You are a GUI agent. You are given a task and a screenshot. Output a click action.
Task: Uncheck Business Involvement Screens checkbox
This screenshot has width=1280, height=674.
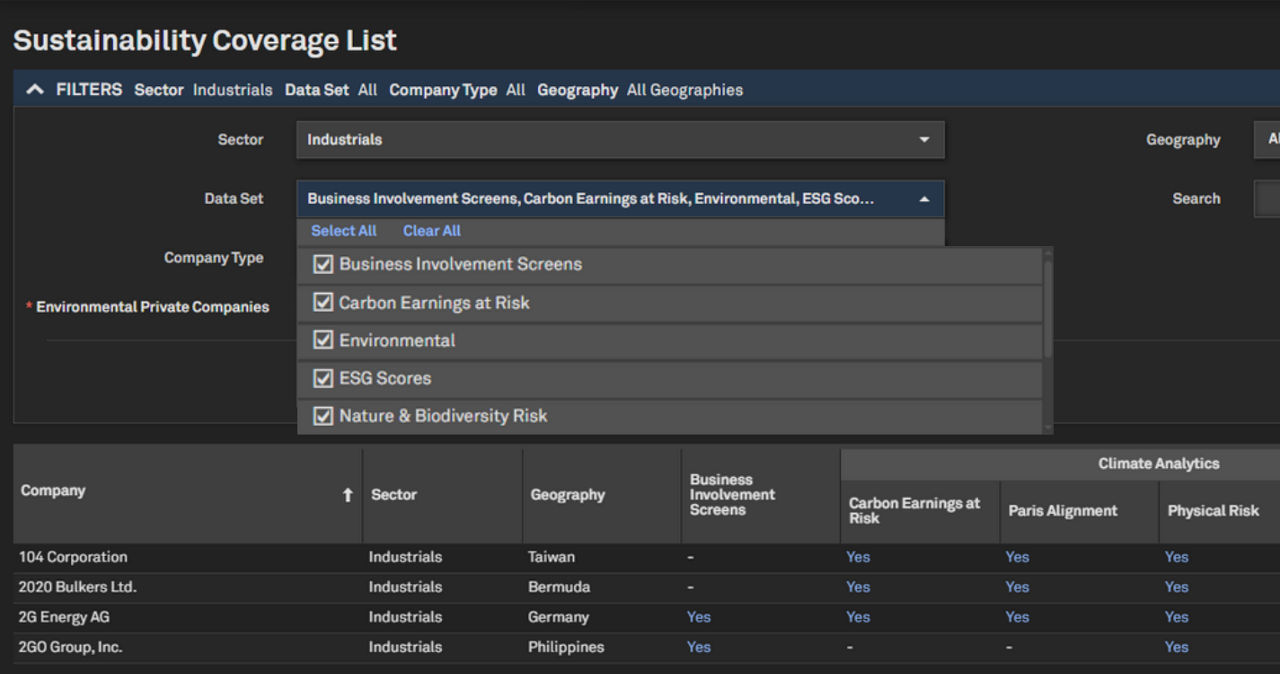(x=323, y=265)
